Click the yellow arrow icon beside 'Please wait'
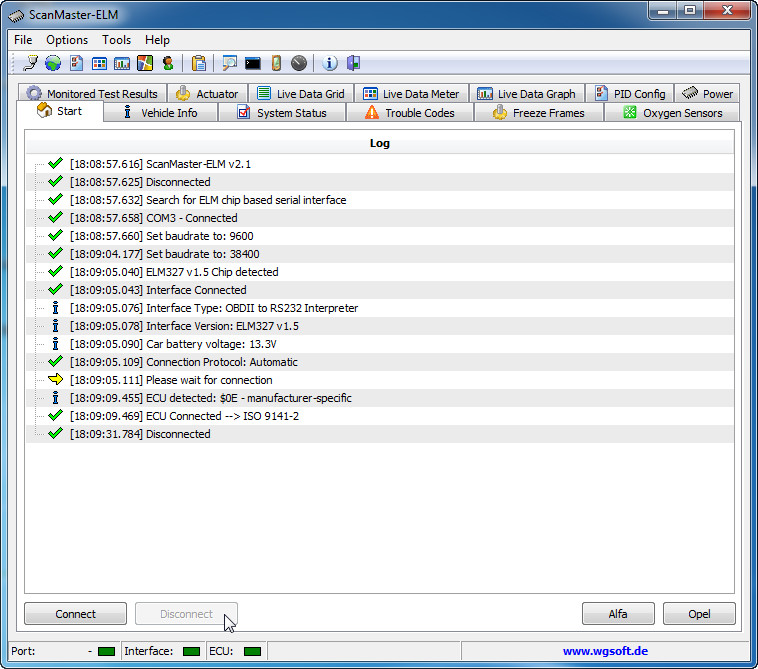 [x=56, y=379]
